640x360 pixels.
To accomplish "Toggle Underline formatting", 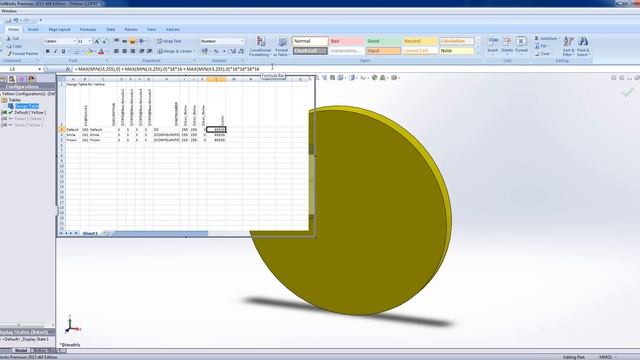I will tap(63, 51).
